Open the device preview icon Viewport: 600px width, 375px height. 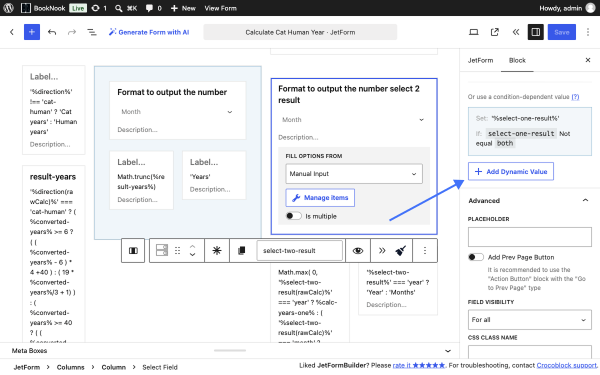(474, 32)
